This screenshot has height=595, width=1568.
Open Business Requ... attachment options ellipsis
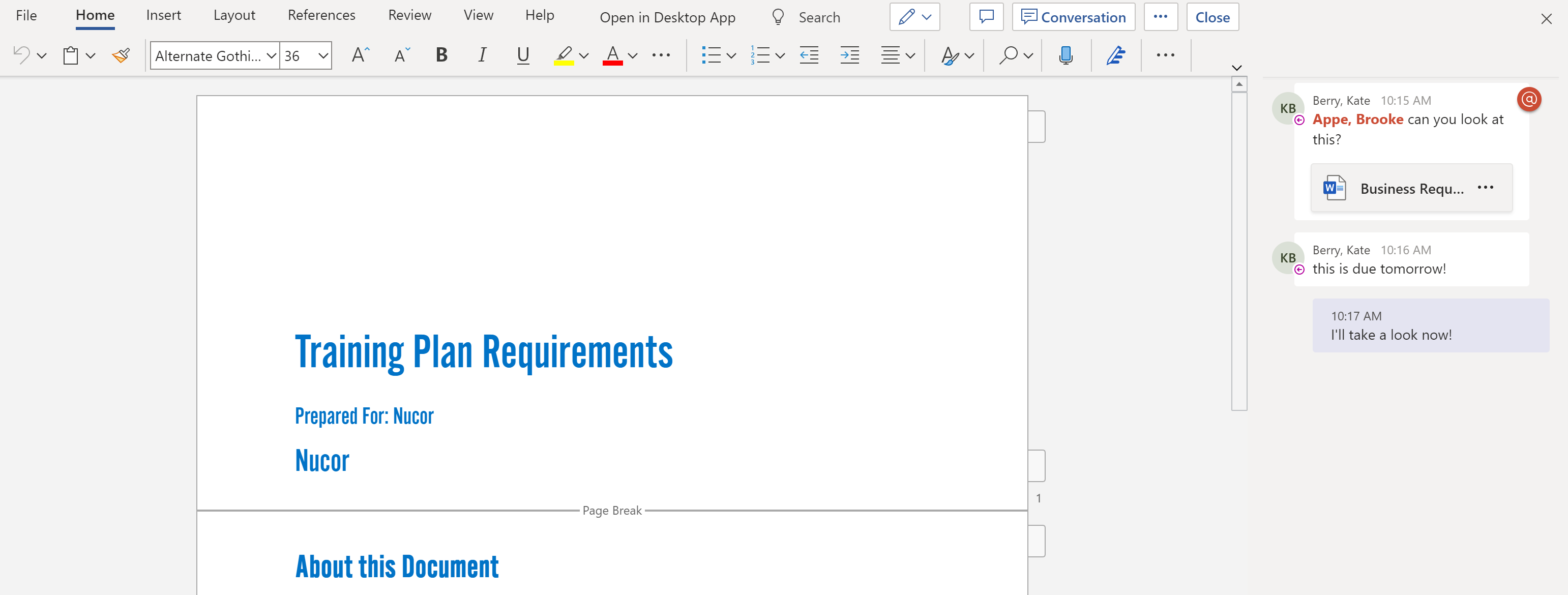pos(1485,187)
